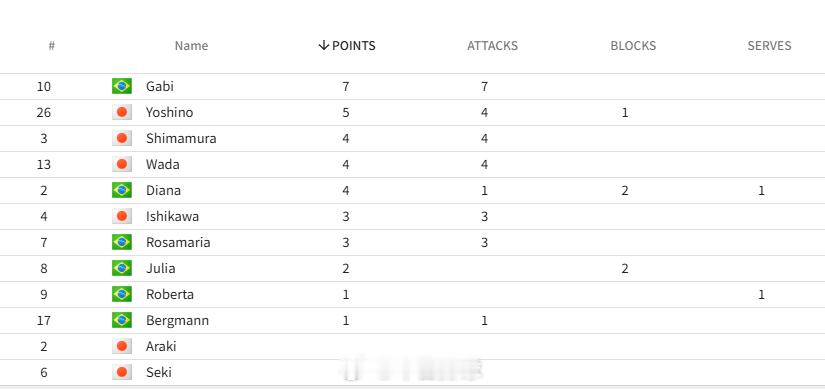
Task: Click the Japan flag beside Yoshino
Action: (x=122, y=112)
